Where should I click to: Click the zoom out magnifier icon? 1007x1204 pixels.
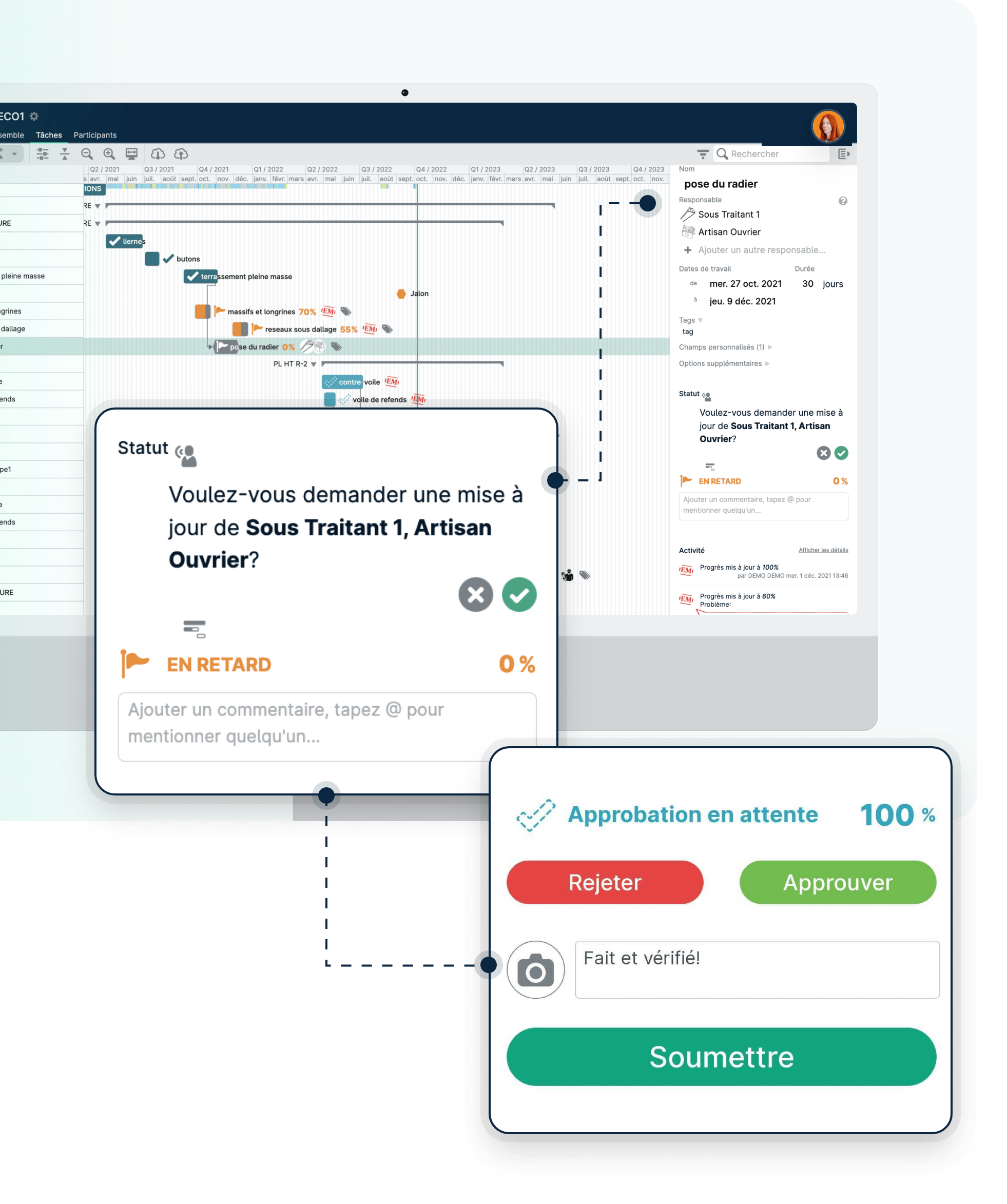(x=87, y=153)
